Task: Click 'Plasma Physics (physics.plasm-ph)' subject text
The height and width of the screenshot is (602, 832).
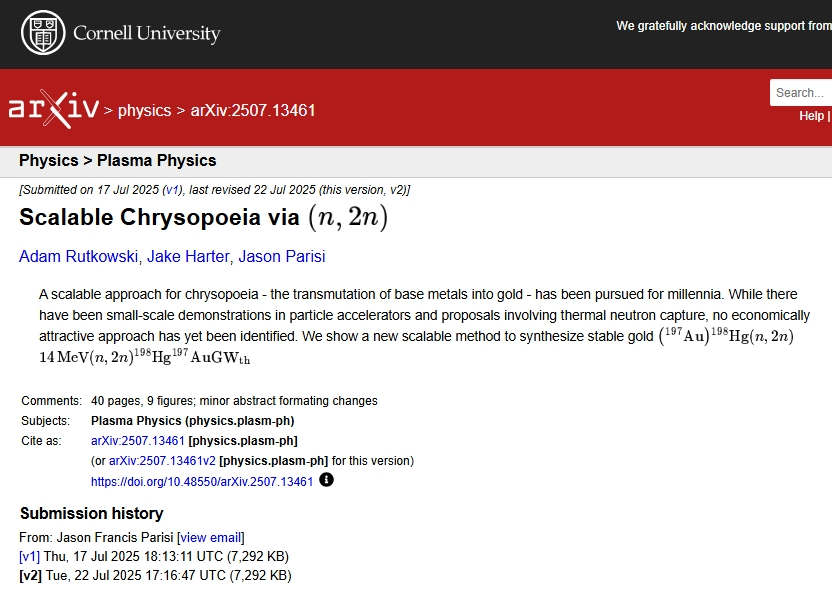Action: [x=193, y=421]
